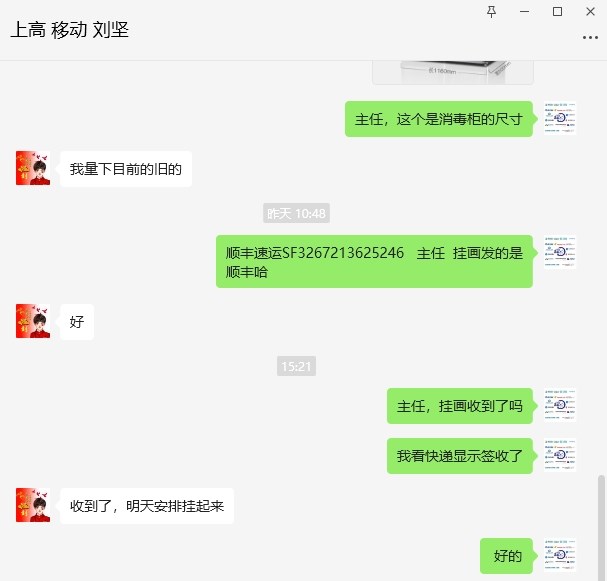Click the contact avatar next to the 好 message
This screenshot has width=607, height=581.
point(33,321)
